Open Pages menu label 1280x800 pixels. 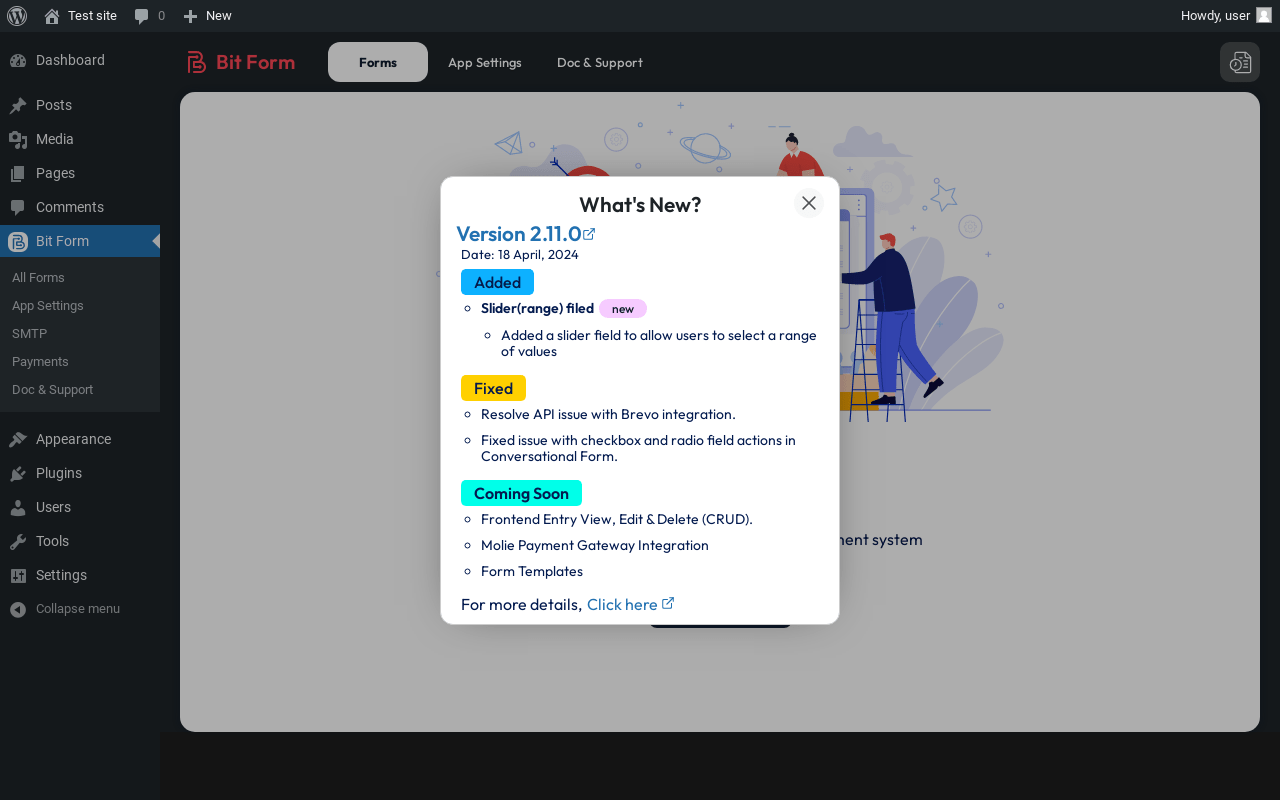pos(56,173)
